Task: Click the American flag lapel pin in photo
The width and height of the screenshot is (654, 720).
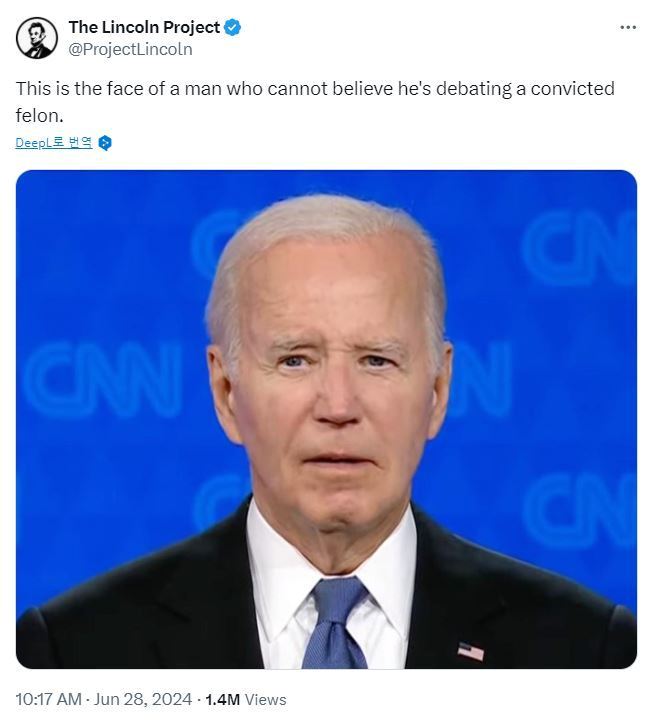Action: click(470, 651)
